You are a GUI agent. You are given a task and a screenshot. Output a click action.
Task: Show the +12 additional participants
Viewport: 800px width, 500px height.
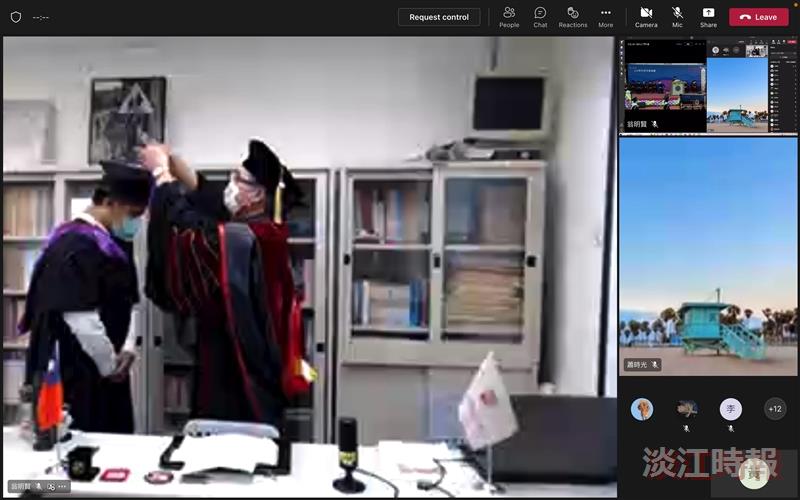pyautogui.click(x=775, y=409)
